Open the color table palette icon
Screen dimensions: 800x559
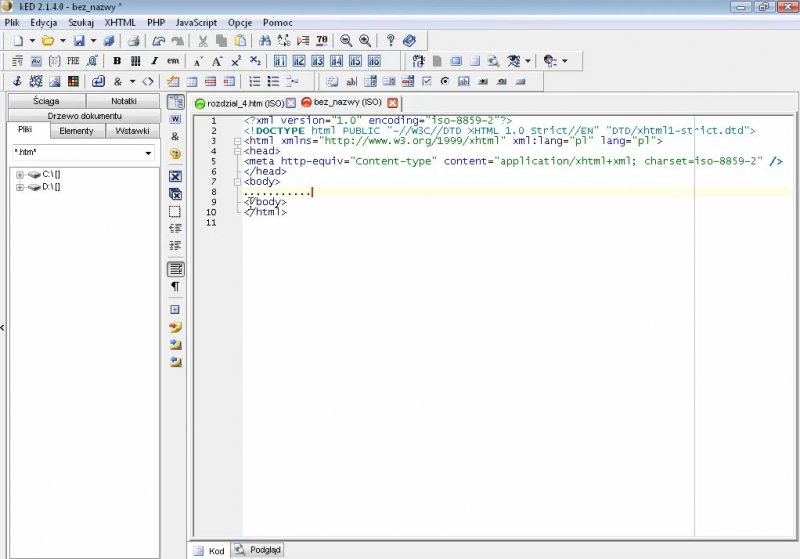[73, 81]
